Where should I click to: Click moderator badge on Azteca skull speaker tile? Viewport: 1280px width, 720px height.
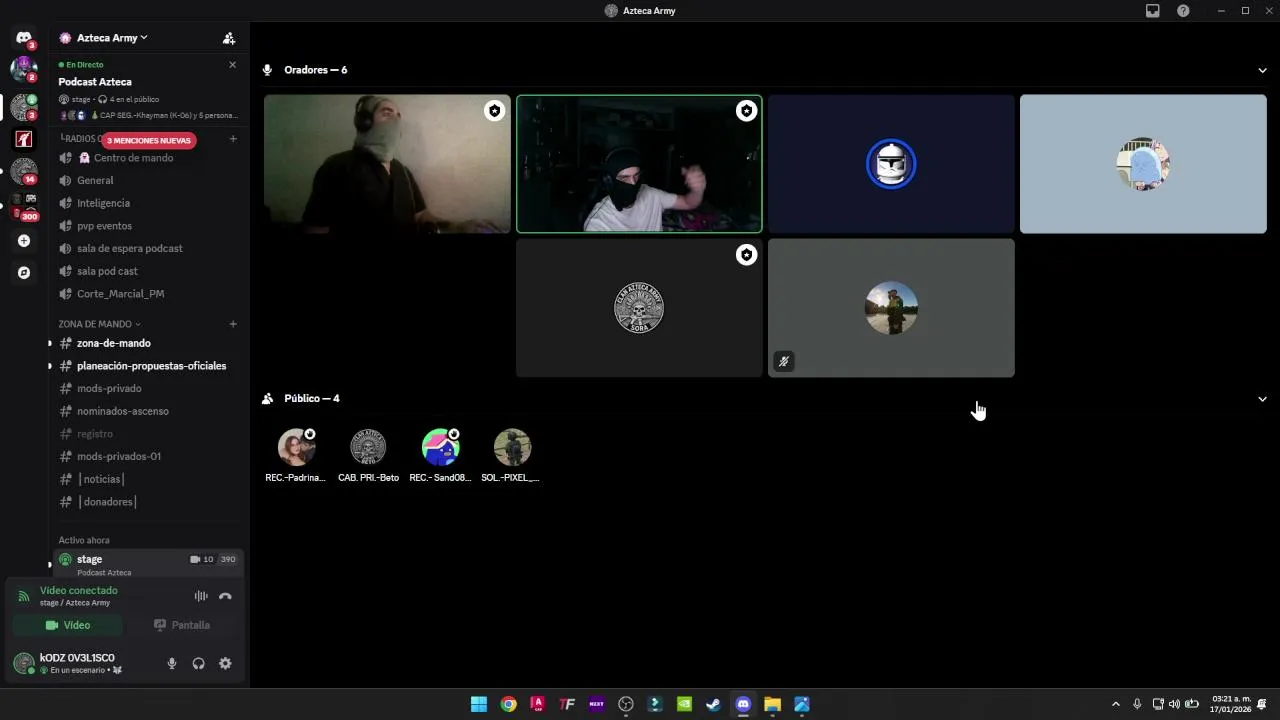[746, 255]
